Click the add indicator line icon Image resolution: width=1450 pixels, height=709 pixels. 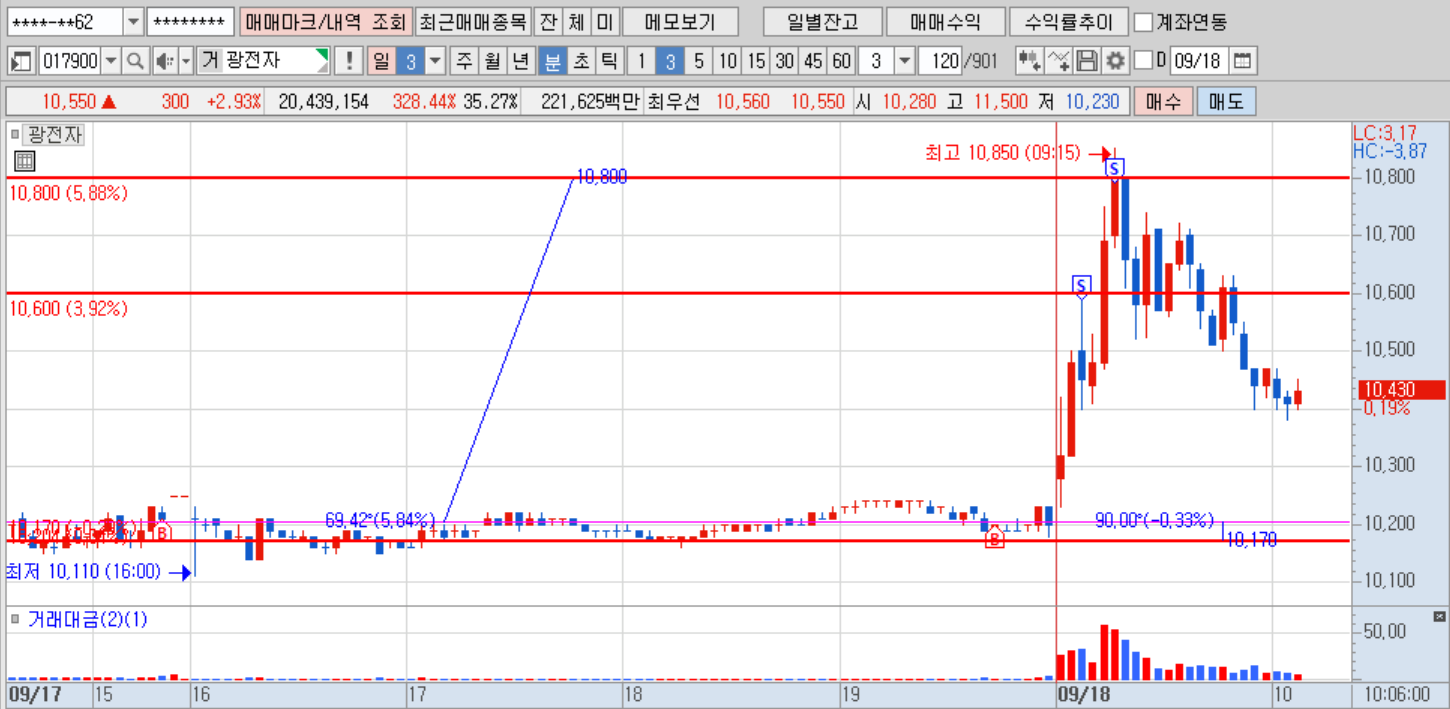click(1060, 61)
